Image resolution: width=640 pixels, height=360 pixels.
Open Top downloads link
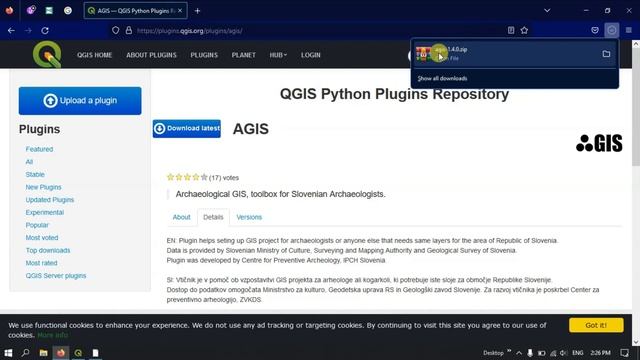[x=48, y=251]
